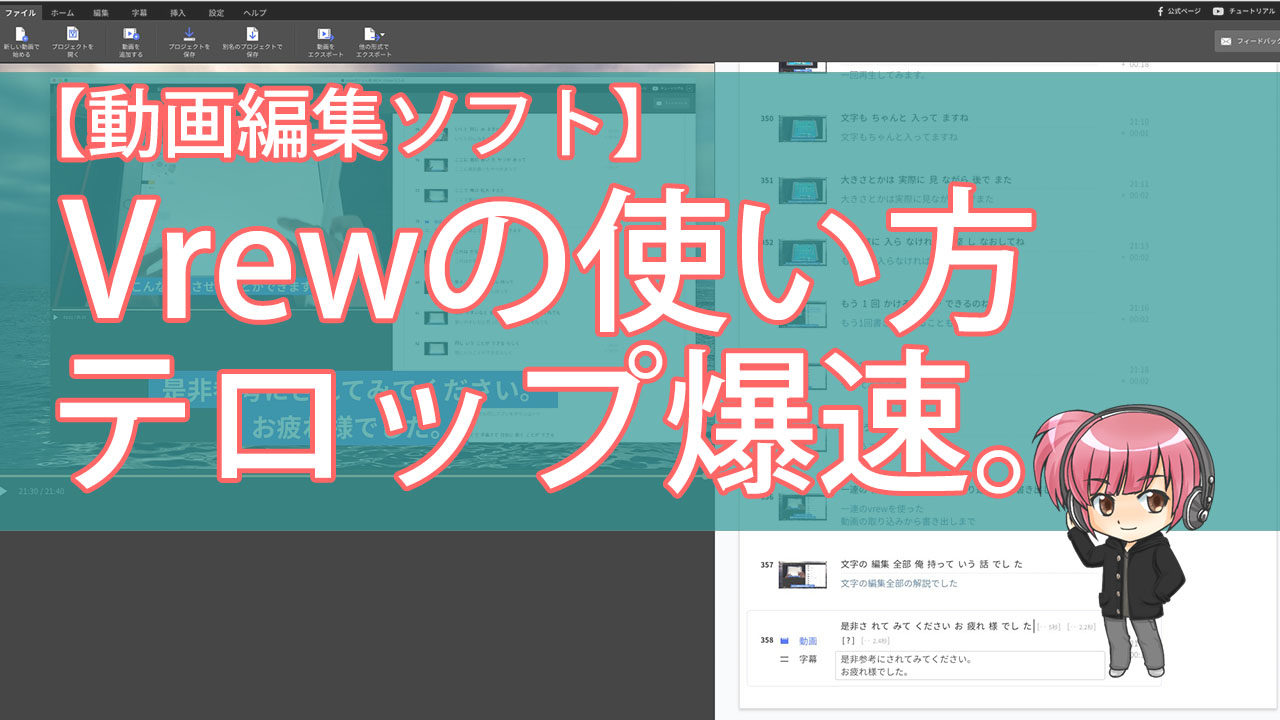
Task: Open the 編集 tab
Action: pos(101,12)
